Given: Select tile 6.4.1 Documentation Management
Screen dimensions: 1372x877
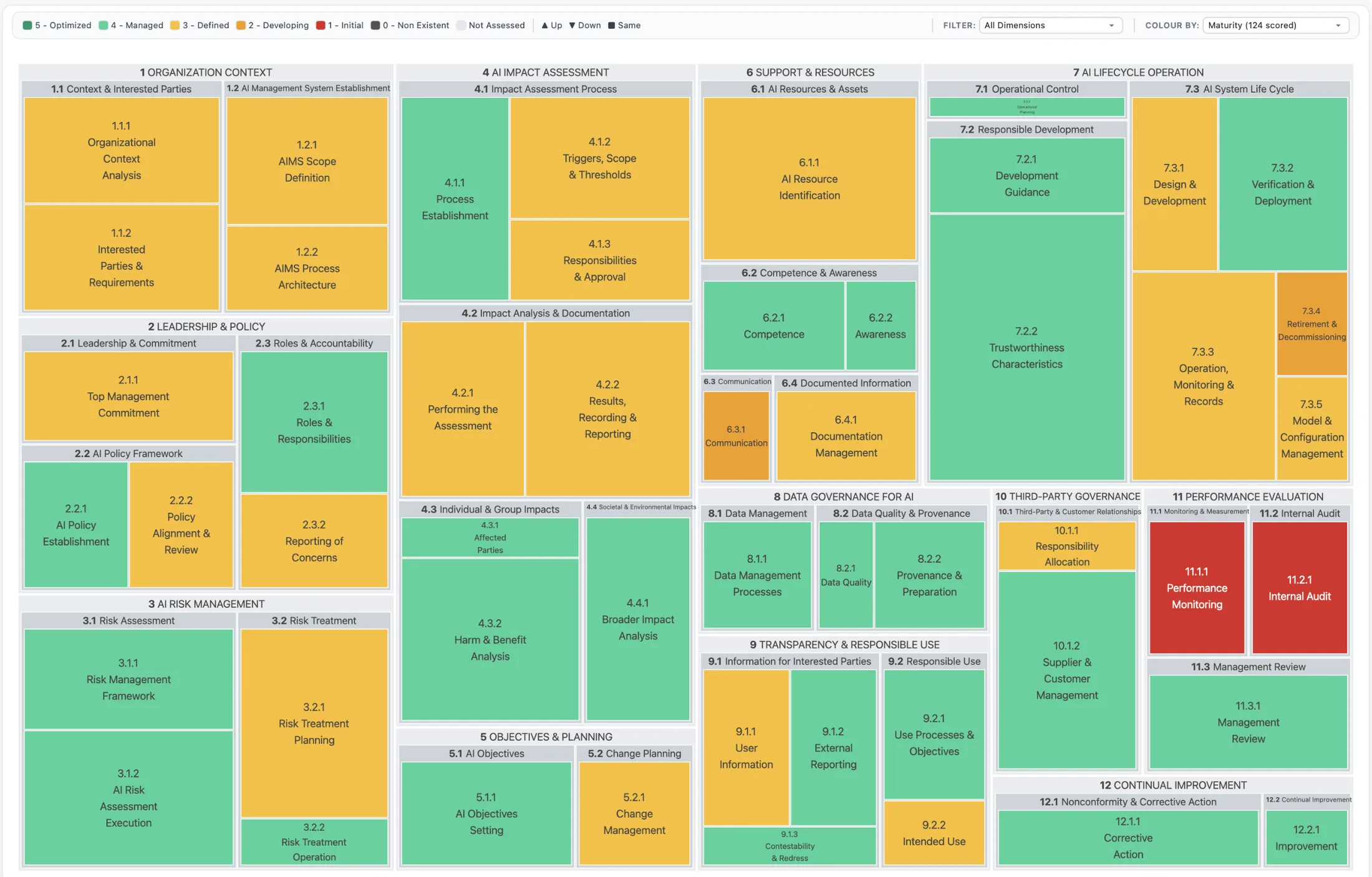Looking at the screenshot, I should pos(846,436).
